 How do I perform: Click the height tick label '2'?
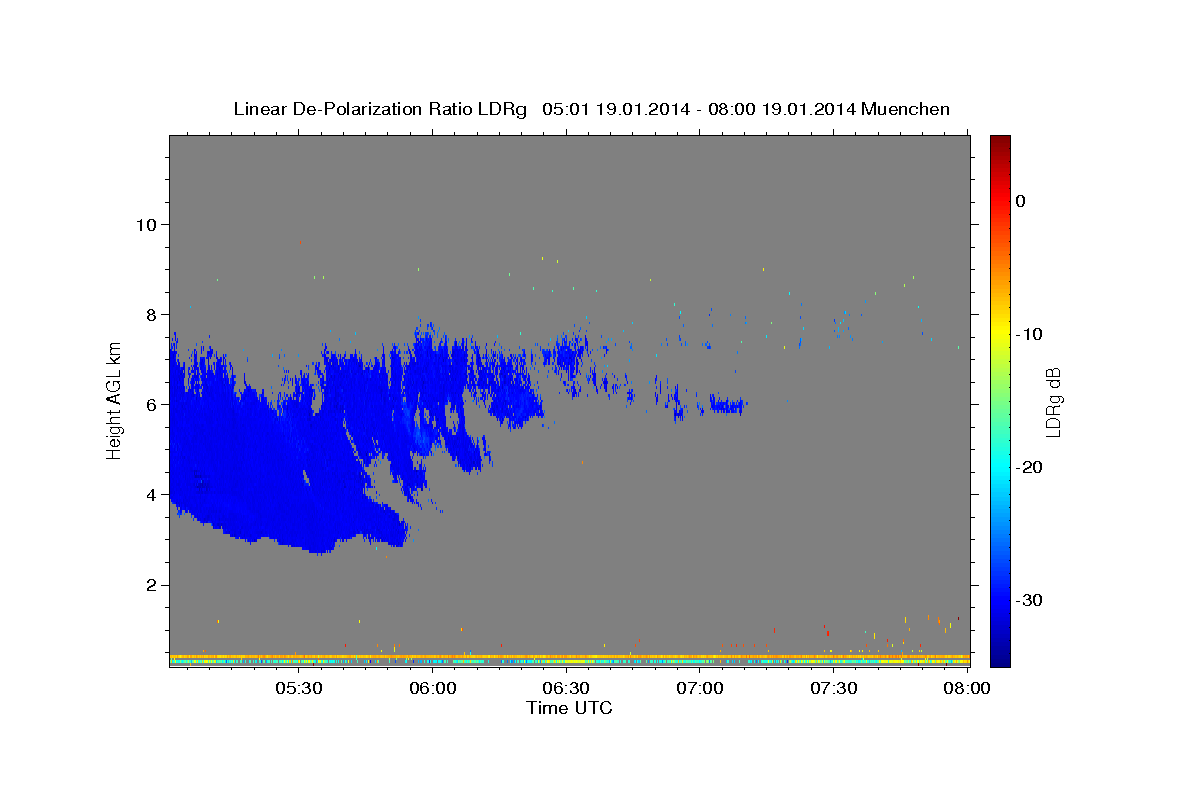(151, 585)
